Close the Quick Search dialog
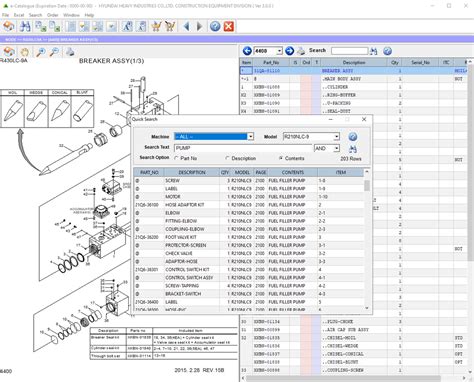 [364, 119]
